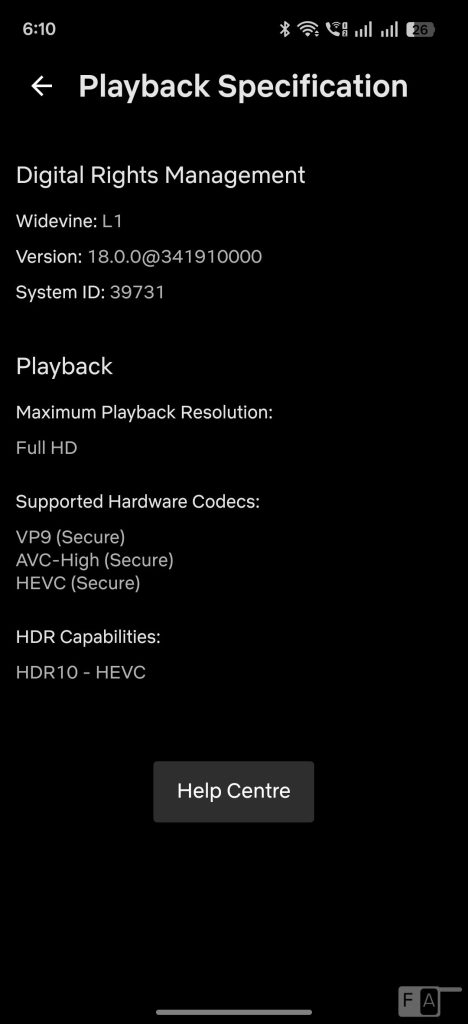Tap the first SIM signal bars icon
Viewport: 468px width, 1024px height.
364,29
